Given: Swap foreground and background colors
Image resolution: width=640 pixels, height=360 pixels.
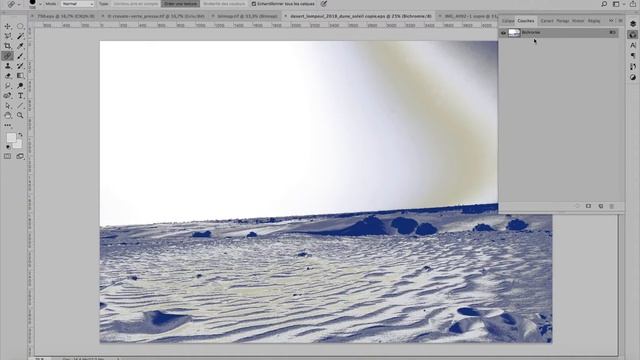Looking at the screenshot, I should click(20, 134).
